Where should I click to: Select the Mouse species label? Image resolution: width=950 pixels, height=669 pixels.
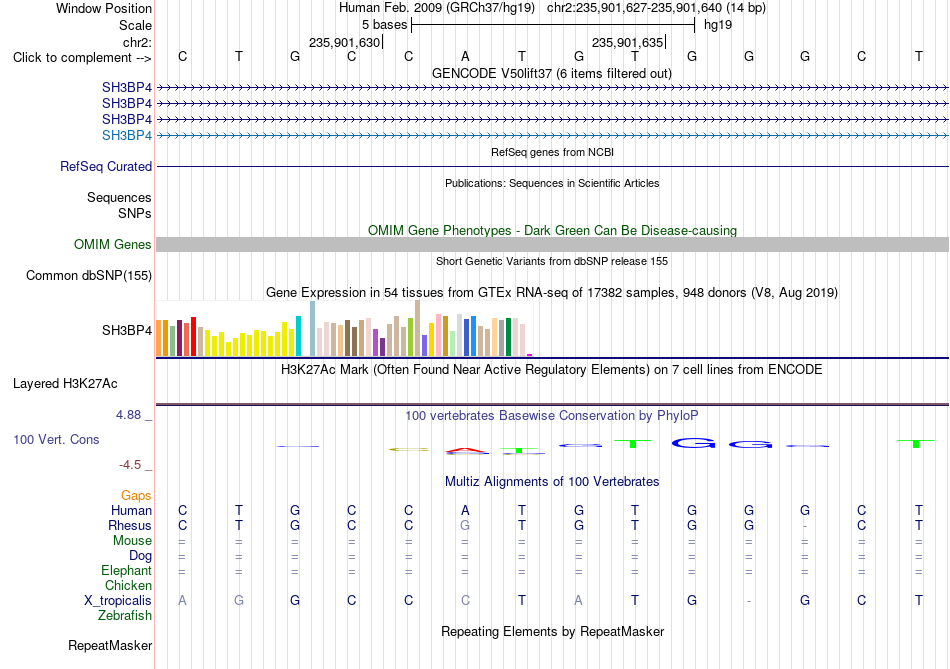click(x=132, y=541)
